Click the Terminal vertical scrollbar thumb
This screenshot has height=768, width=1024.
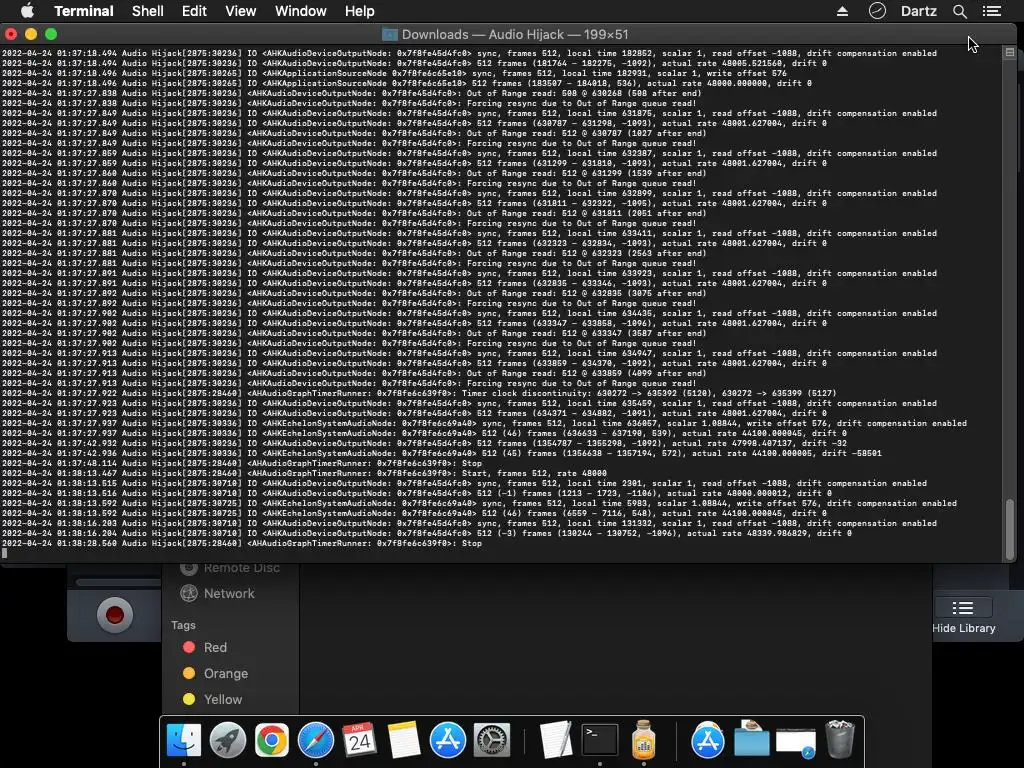1010,529
